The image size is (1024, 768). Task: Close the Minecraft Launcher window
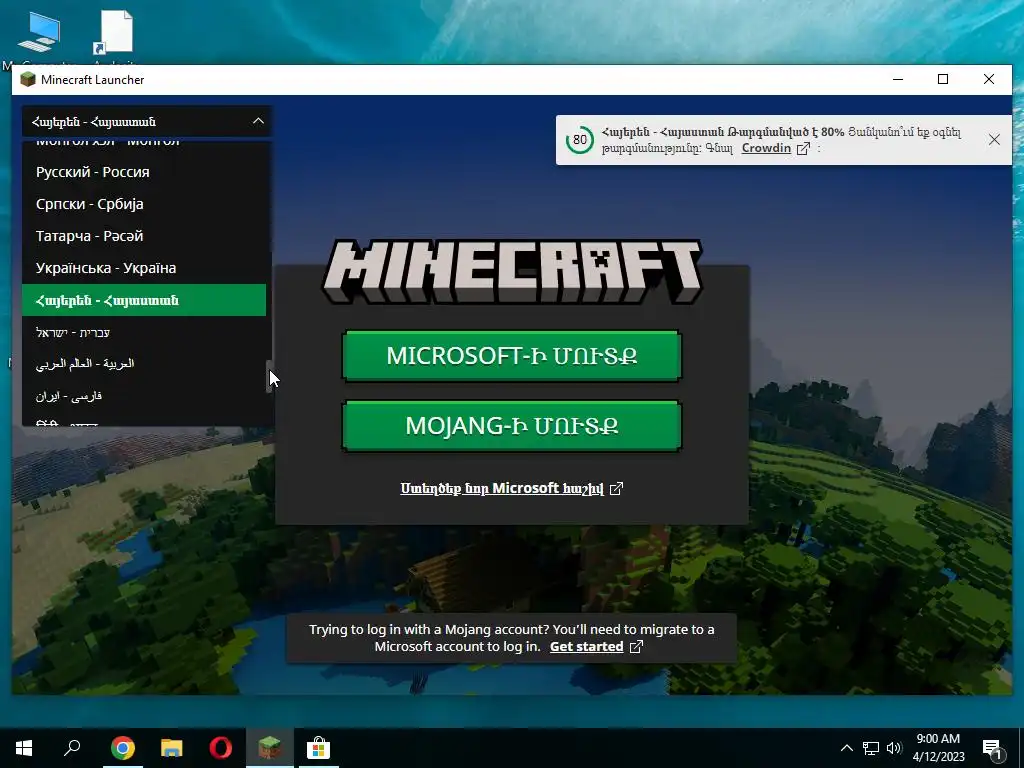click(989, 80)
